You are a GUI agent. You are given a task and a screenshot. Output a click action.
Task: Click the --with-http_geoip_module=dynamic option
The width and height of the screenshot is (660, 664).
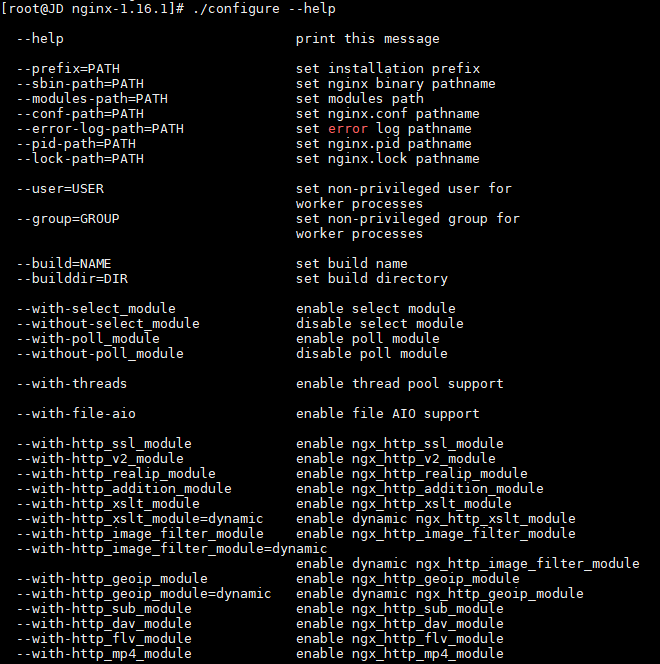click(x=144, y=594)
